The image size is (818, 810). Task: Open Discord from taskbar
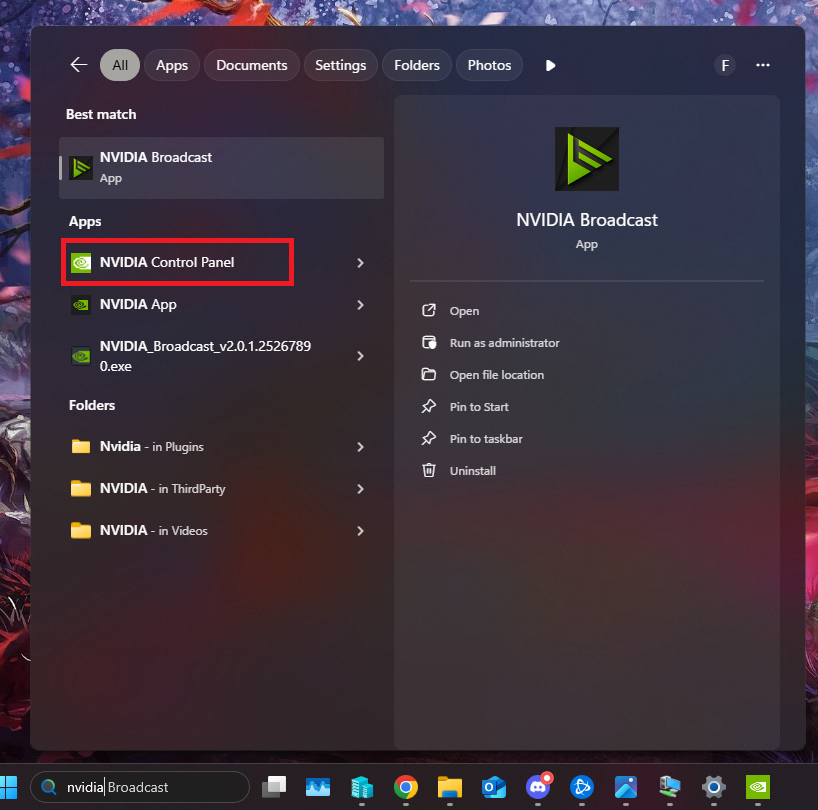538,786
